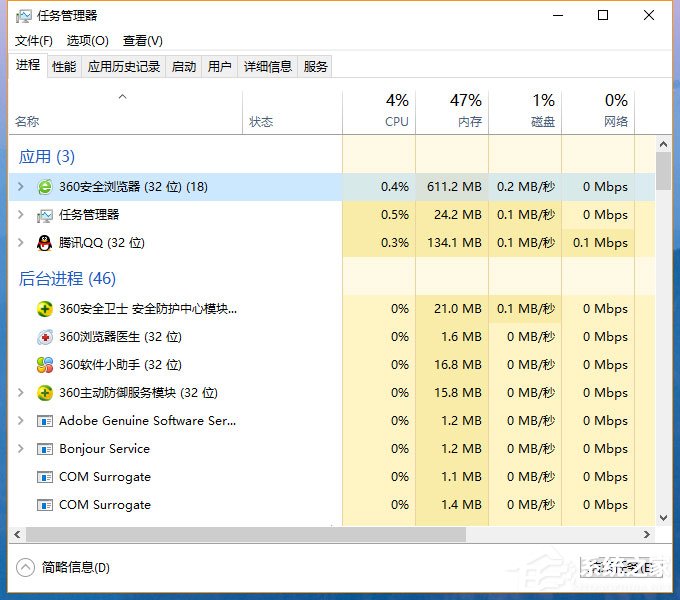Image resolution: width=680 pixels, height=600 pixels.
Task: Click the 360软件小助手 colorful icon
Action: tap(45, 365)
